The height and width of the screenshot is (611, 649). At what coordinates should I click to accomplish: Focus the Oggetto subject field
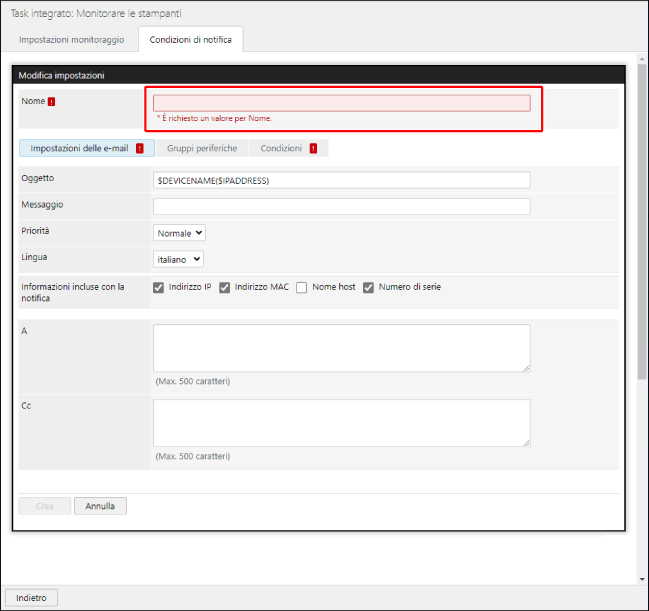click(x=341, y=180)
